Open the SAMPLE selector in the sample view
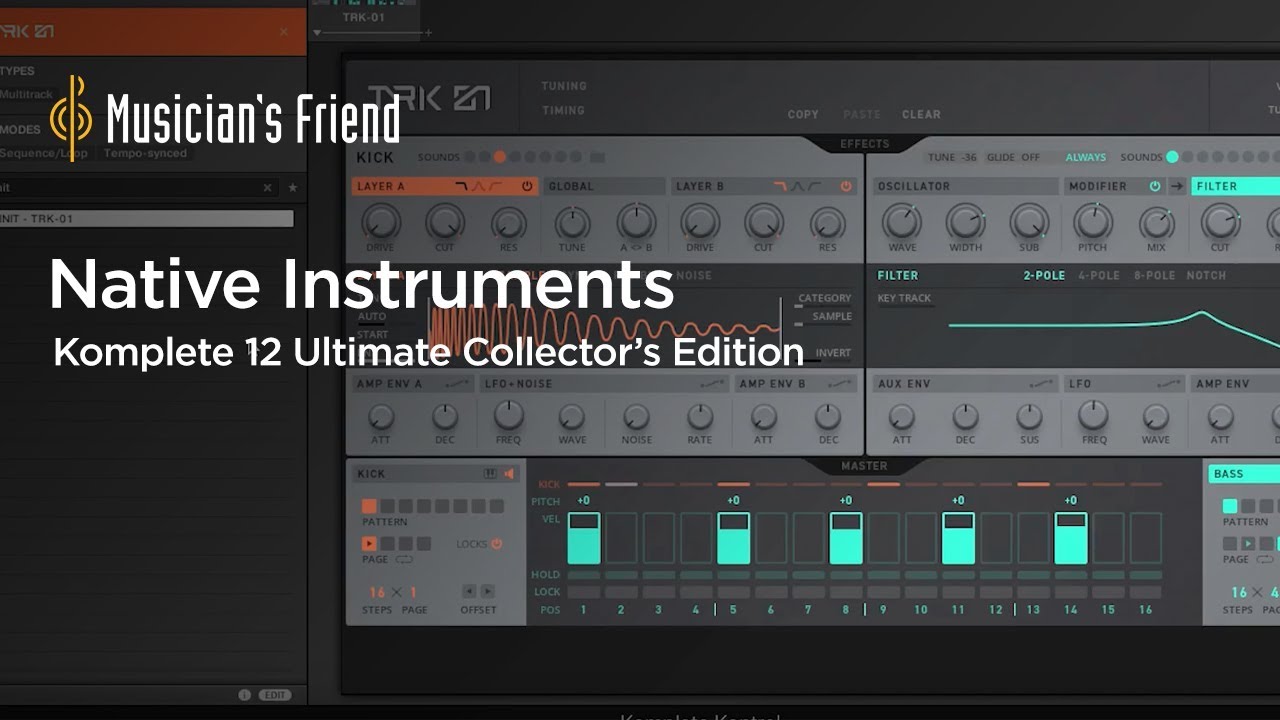This screenshot has width=1280, height=720. coord(832,316)
